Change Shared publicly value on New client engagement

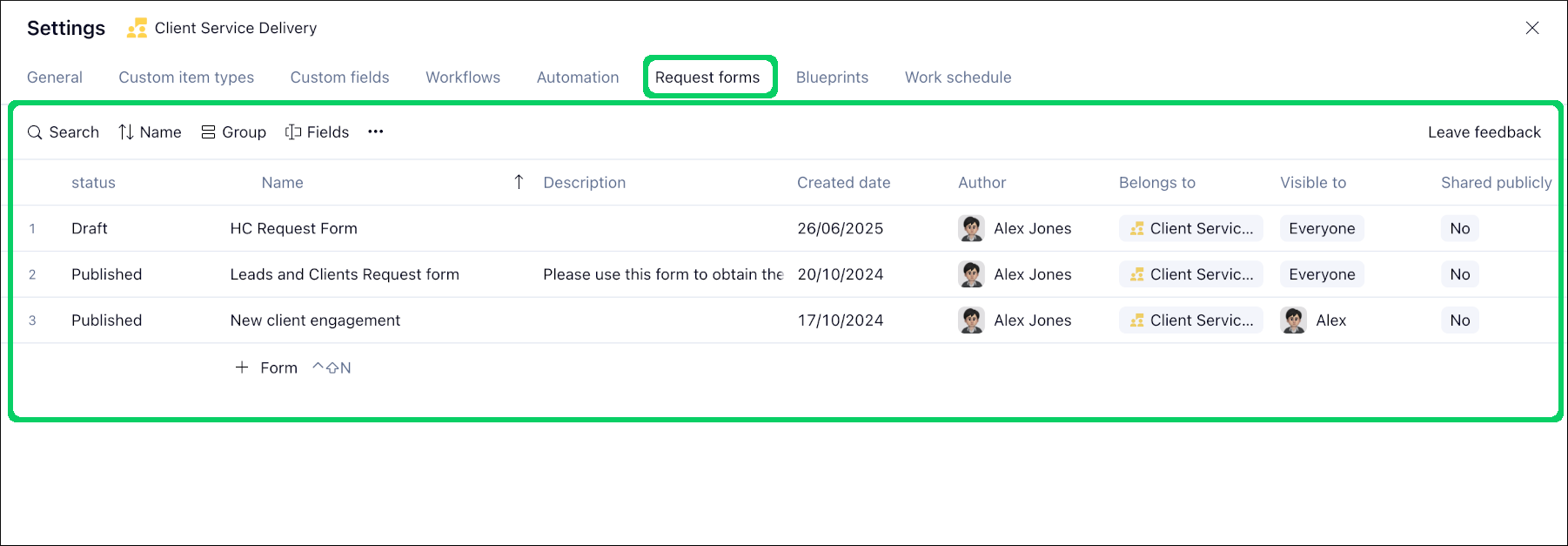[1459, 320]
